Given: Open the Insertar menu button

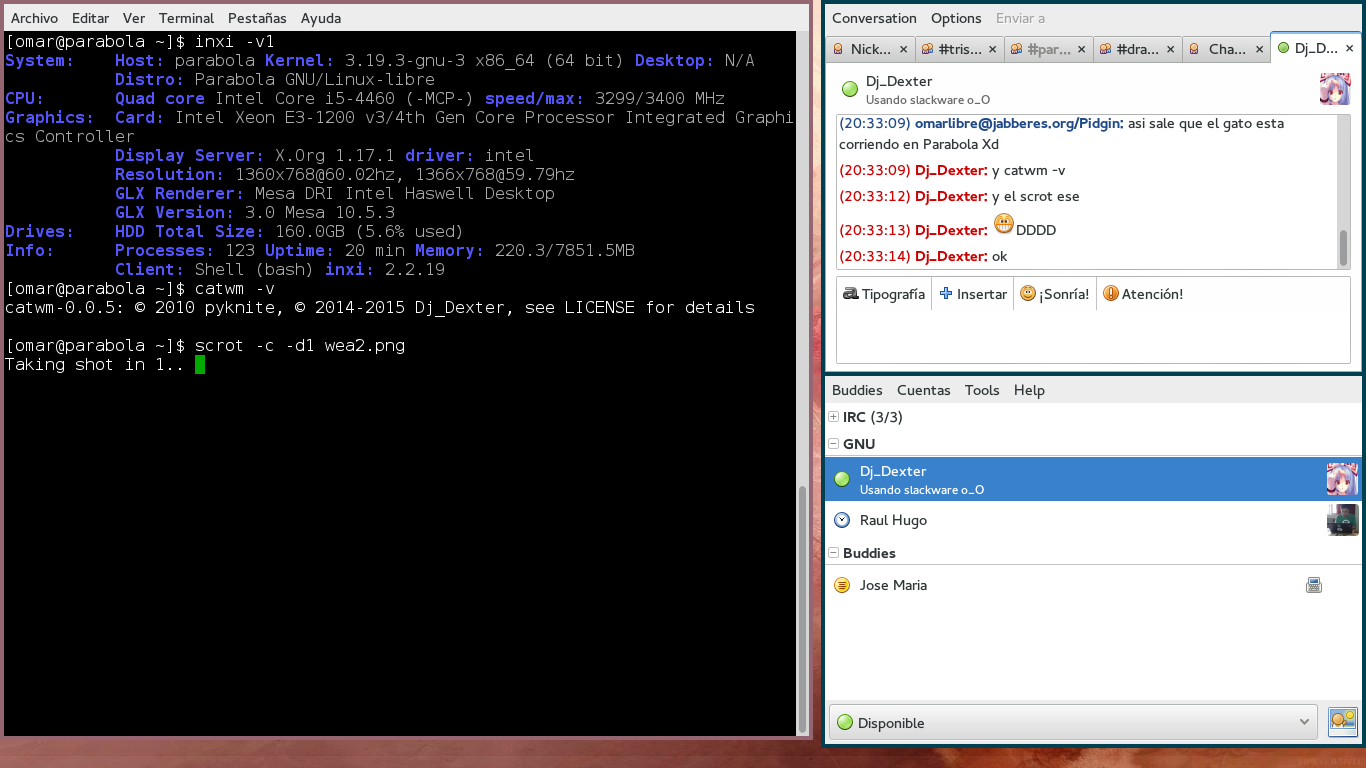Looking at the screenshot, I should (973, 294).
